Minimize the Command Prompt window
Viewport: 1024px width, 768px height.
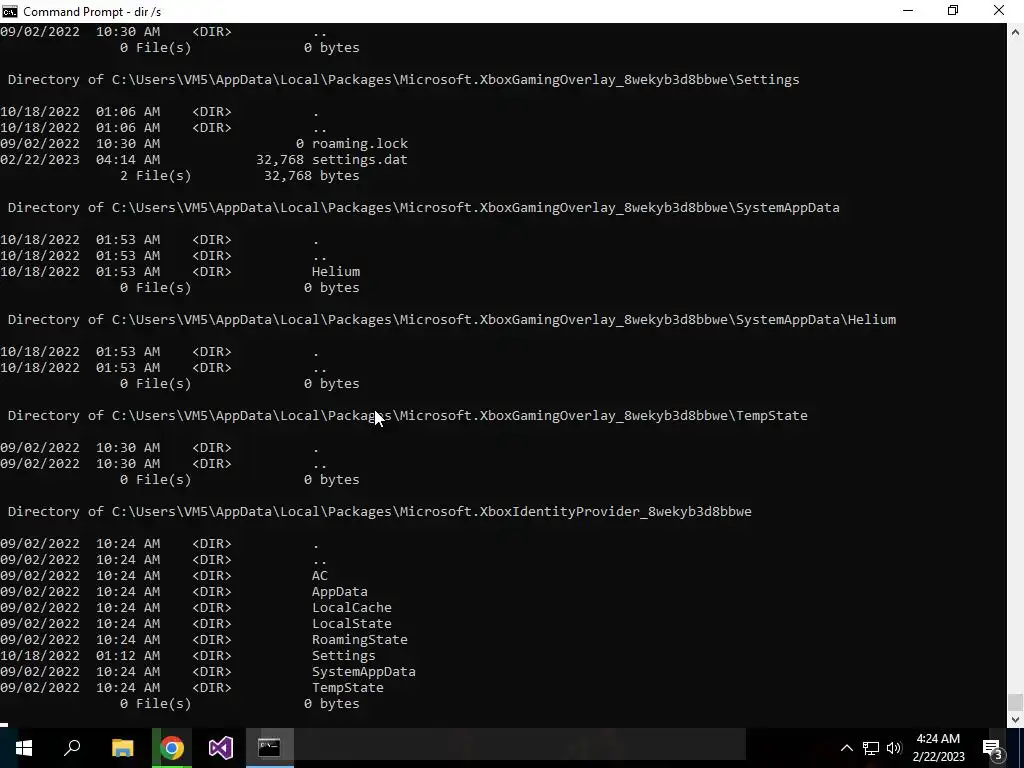coord(908,11)
